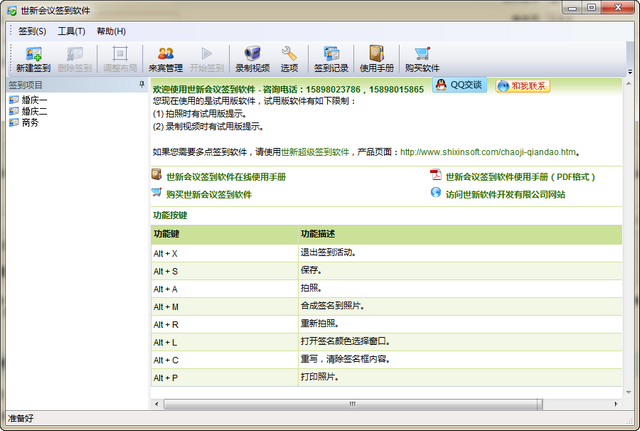Click the vertical scrollbar down arrow
This screenshot has width=640, height=431.
point(629,392)
